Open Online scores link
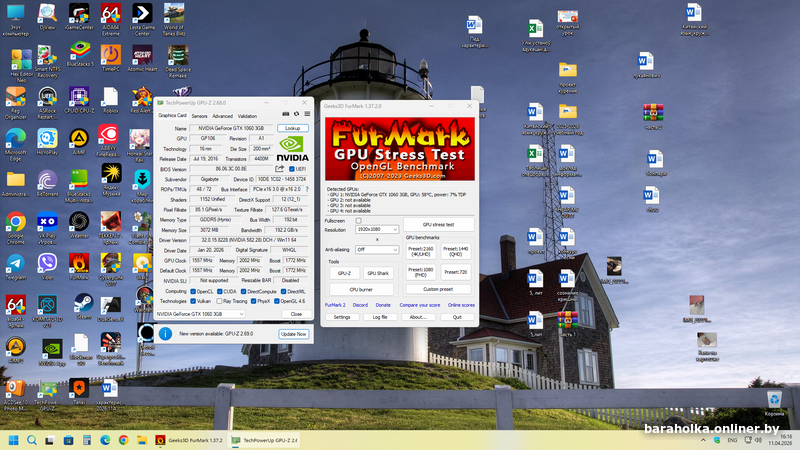Viewport: 800px width, 450px height. pos(461,305)
